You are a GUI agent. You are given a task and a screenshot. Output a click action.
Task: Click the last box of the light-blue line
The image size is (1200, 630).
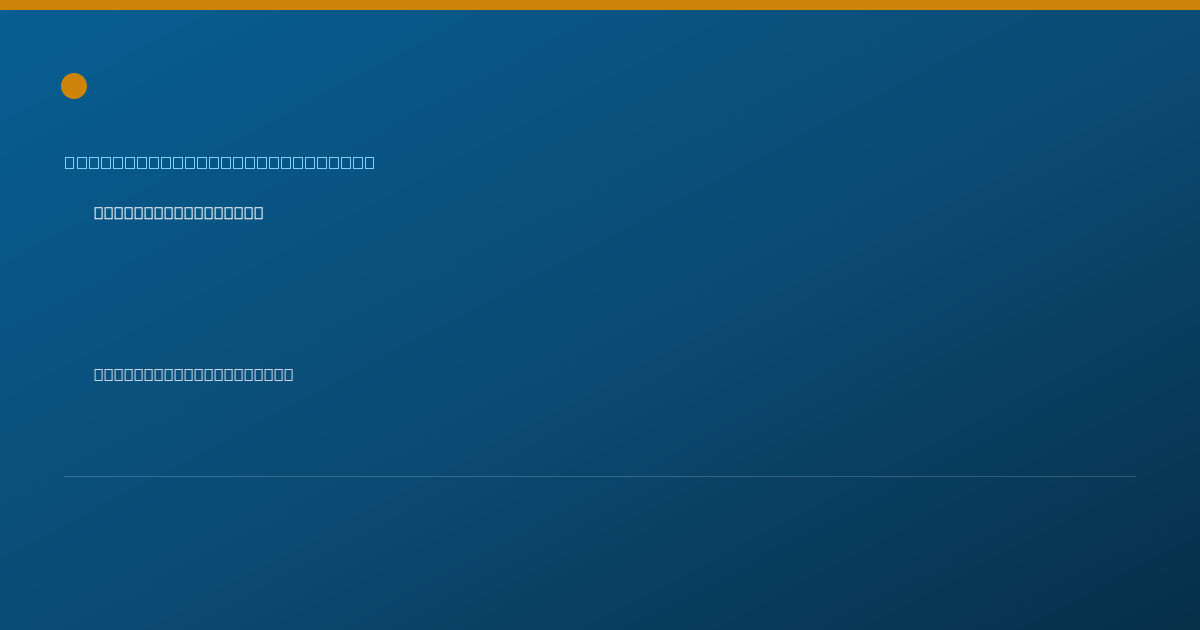(x=369, y=162)
